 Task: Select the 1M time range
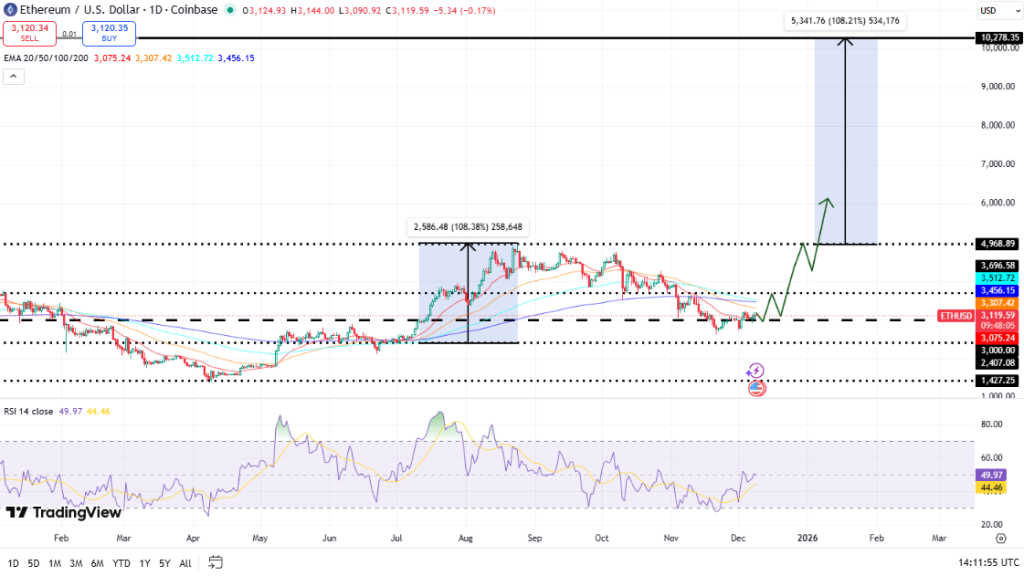tap(55, 563)
